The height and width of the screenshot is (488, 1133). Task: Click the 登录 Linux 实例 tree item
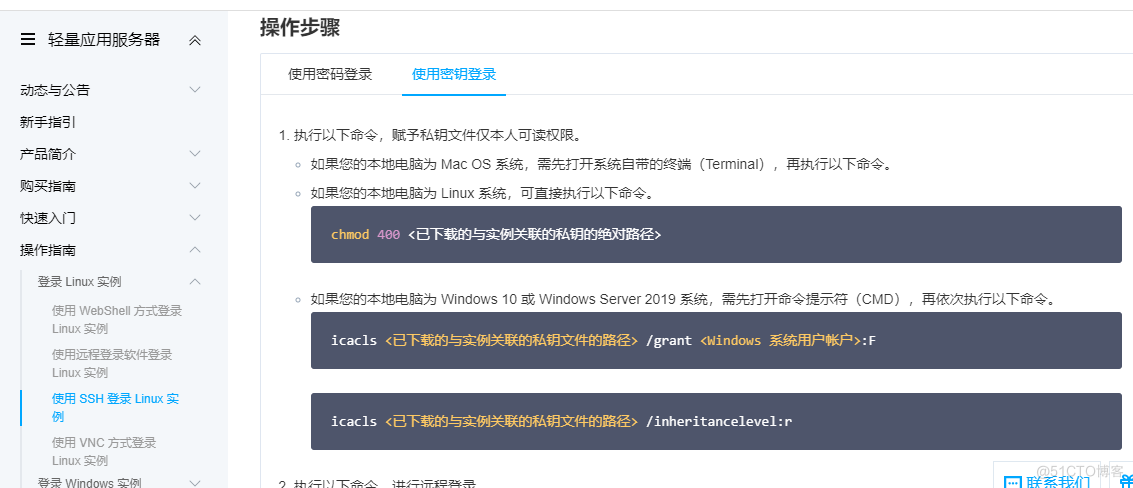tap(79, 281)
